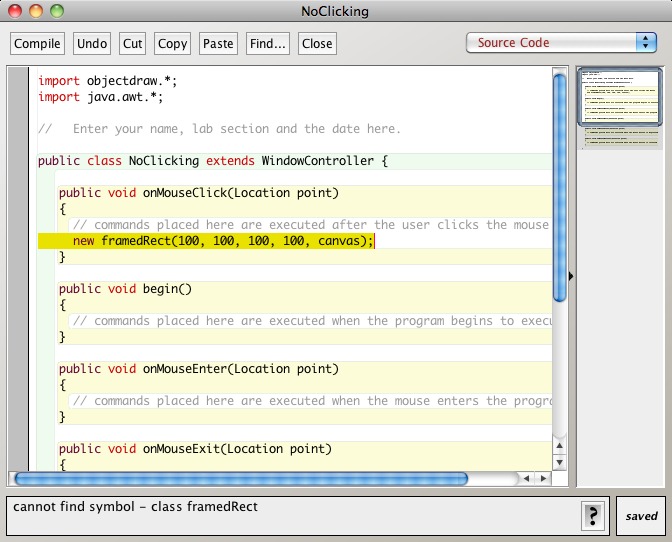This screenshot has width=672, height=542.
Task: Click the Paste toolbar button
Action: click(218, 44)
